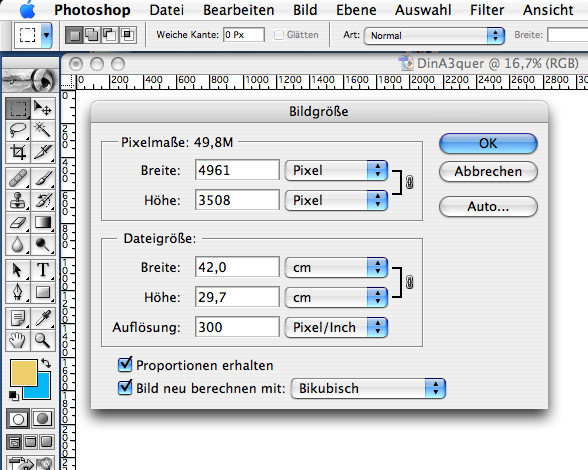Open Dateigröße Breite cm dropdown
Viewport: 588px width, 470px height.
click(336, 267)
